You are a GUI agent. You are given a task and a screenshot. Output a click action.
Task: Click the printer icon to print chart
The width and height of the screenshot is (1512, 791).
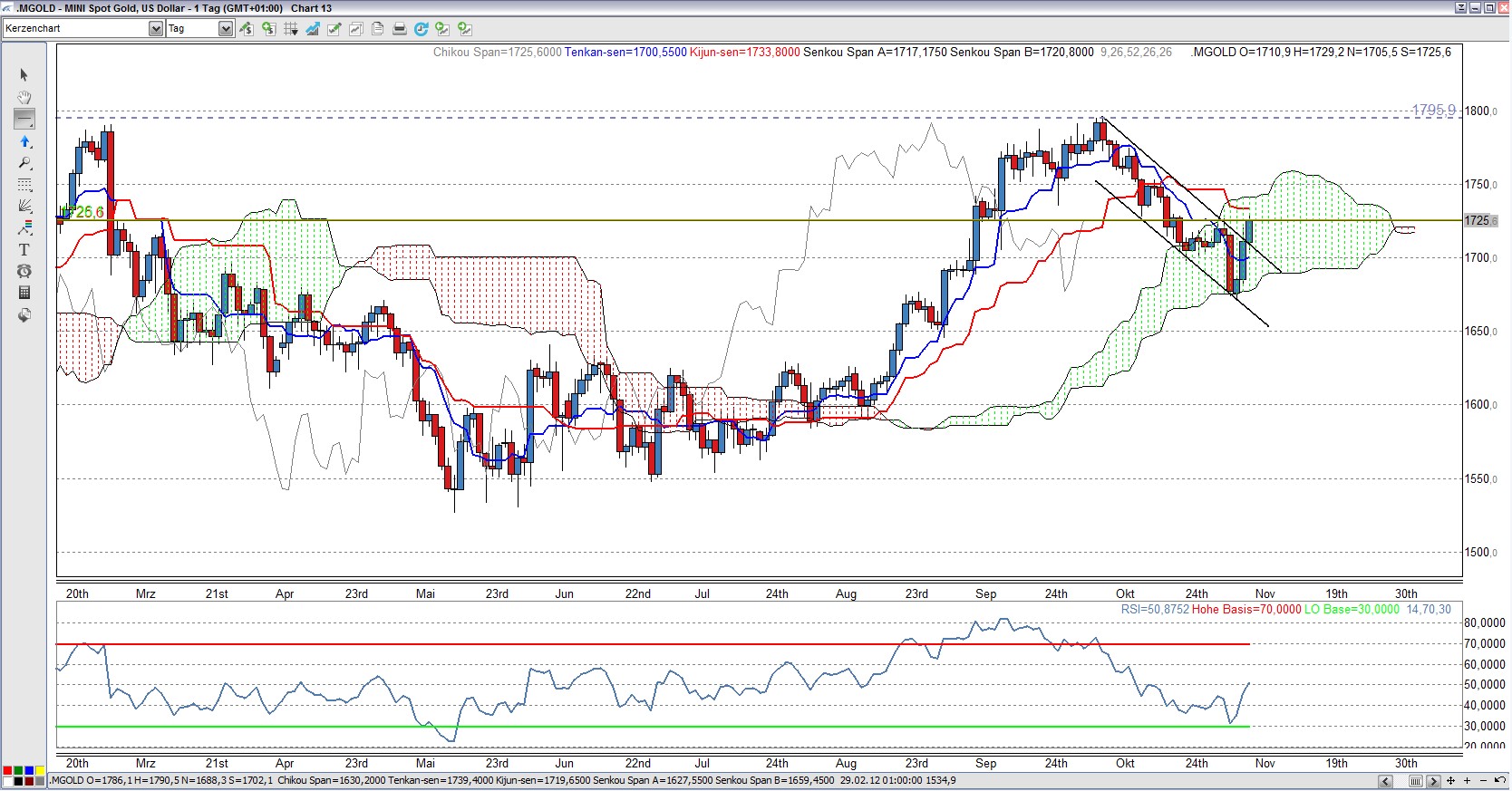(399, 29)
